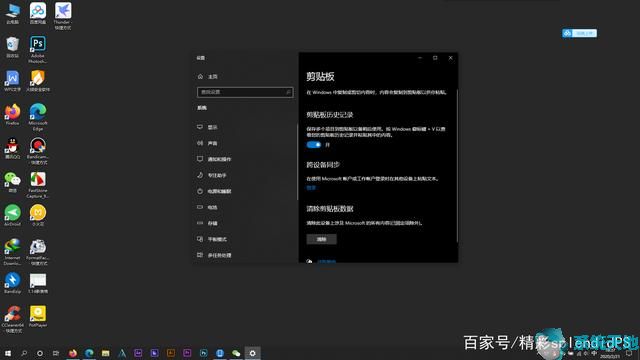Open Microsoft Edge desktop shortcut

38,117
